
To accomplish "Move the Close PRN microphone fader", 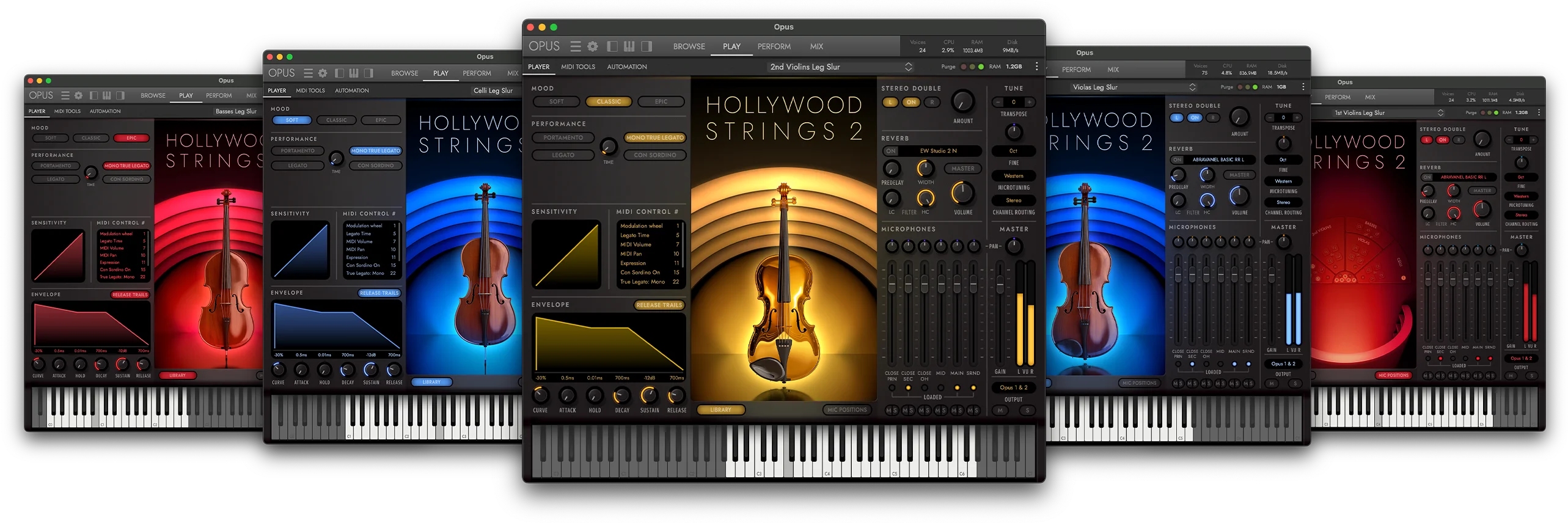I will [x=892, y=283].
